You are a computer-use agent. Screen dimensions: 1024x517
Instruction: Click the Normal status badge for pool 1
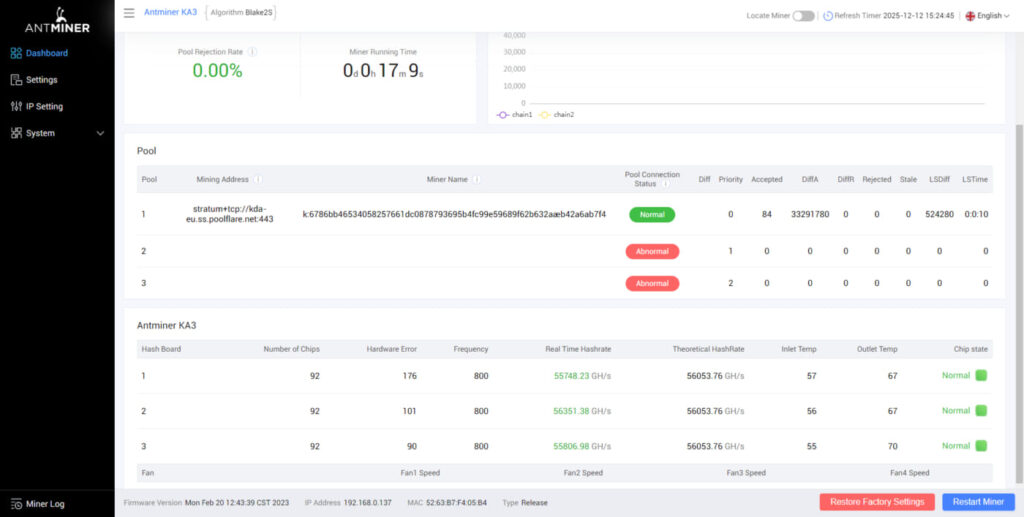(652, 215)
